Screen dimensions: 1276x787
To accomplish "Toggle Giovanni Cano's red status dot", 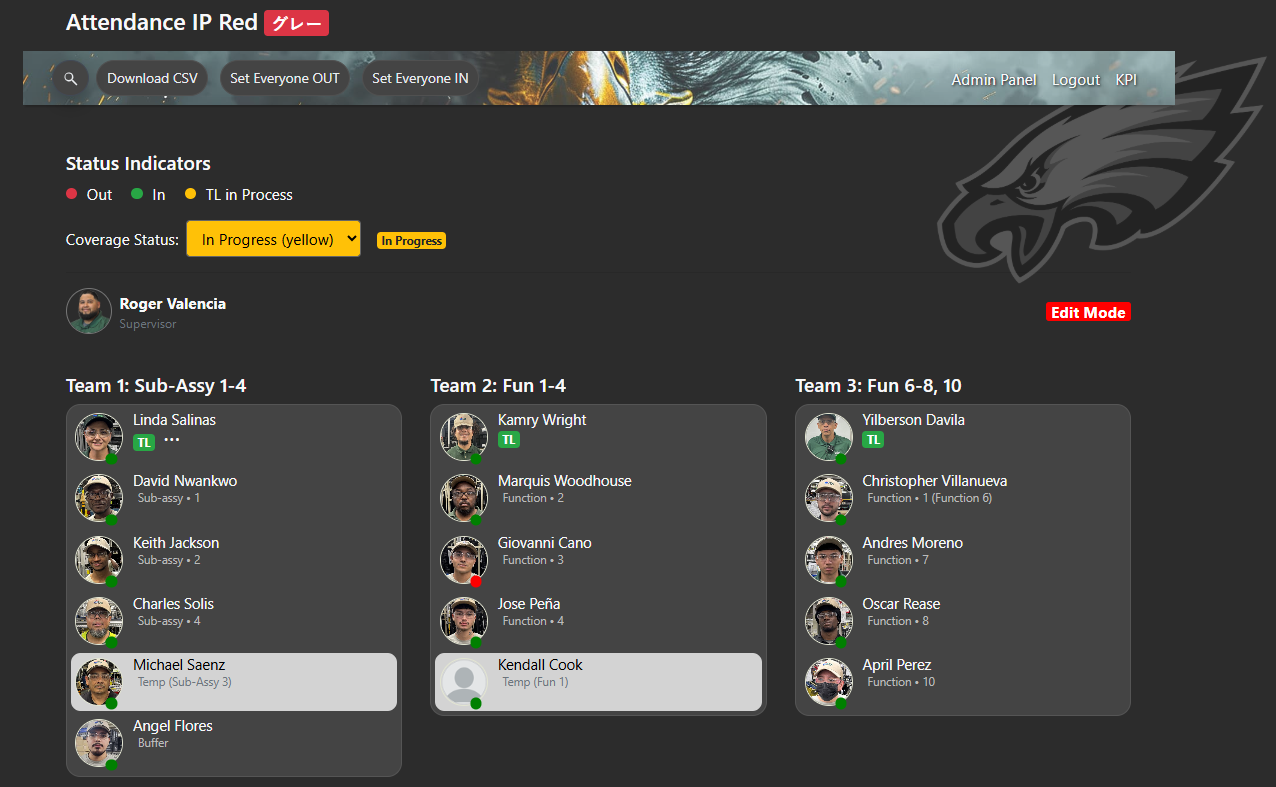I will [476, 581].
